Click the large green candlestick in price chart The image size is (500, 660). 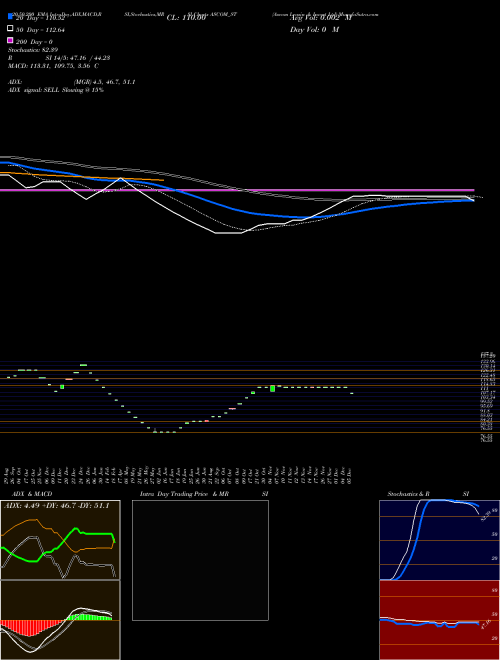click(272, 388)
